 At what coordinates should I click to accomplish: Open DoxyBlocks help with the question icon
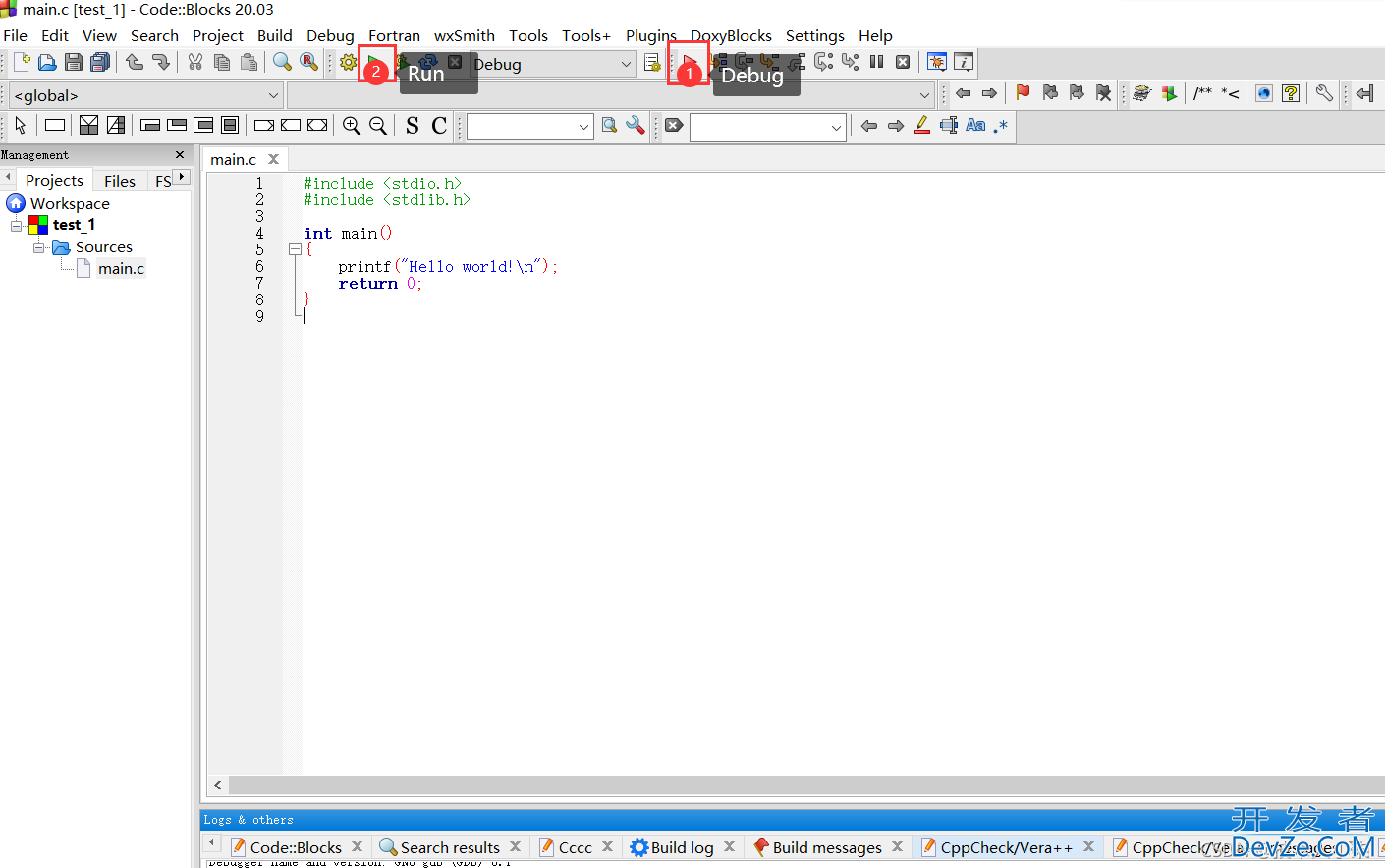tap(1291, 93)
